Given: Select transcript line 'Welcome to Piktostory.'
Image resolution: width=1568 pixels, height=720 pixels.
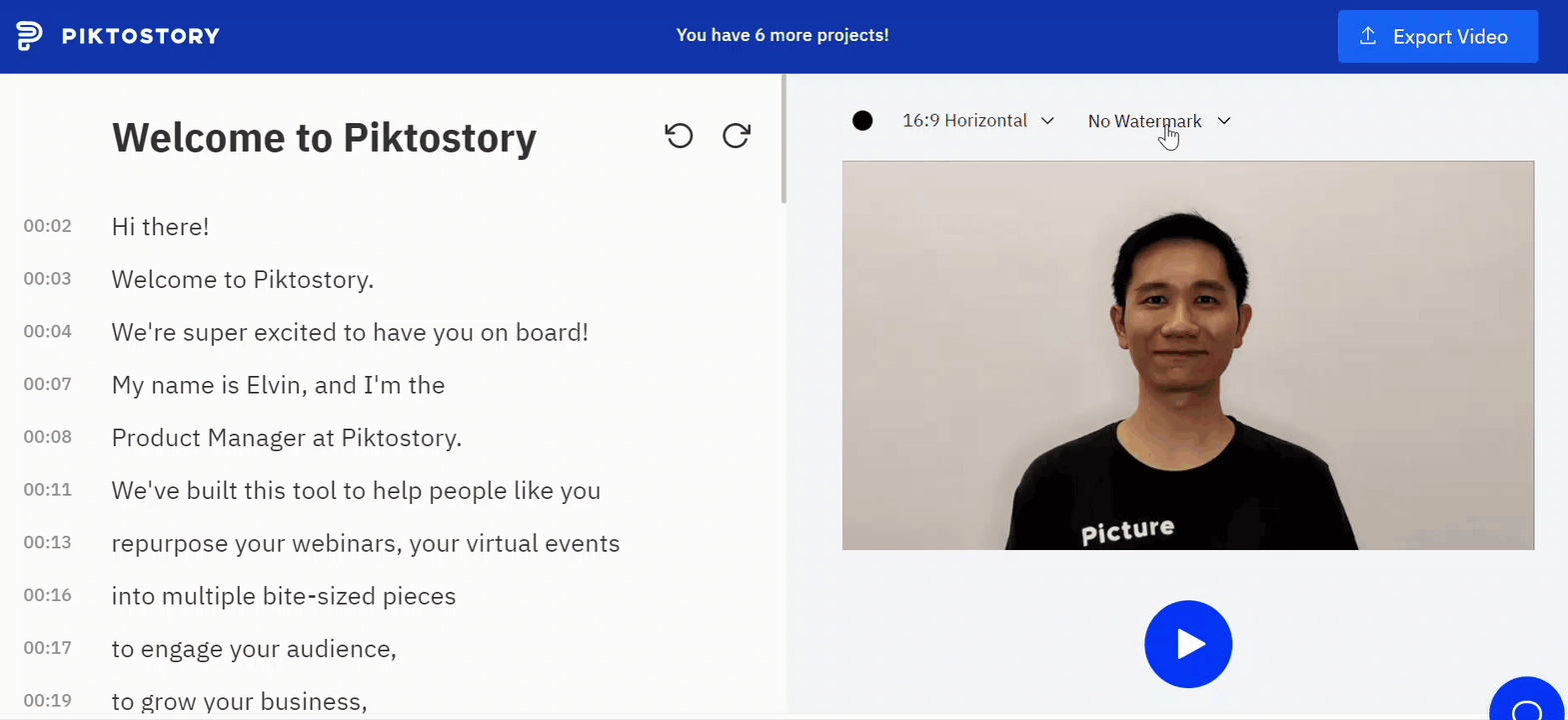Looking at the screenshot, I should coord(243,280).
